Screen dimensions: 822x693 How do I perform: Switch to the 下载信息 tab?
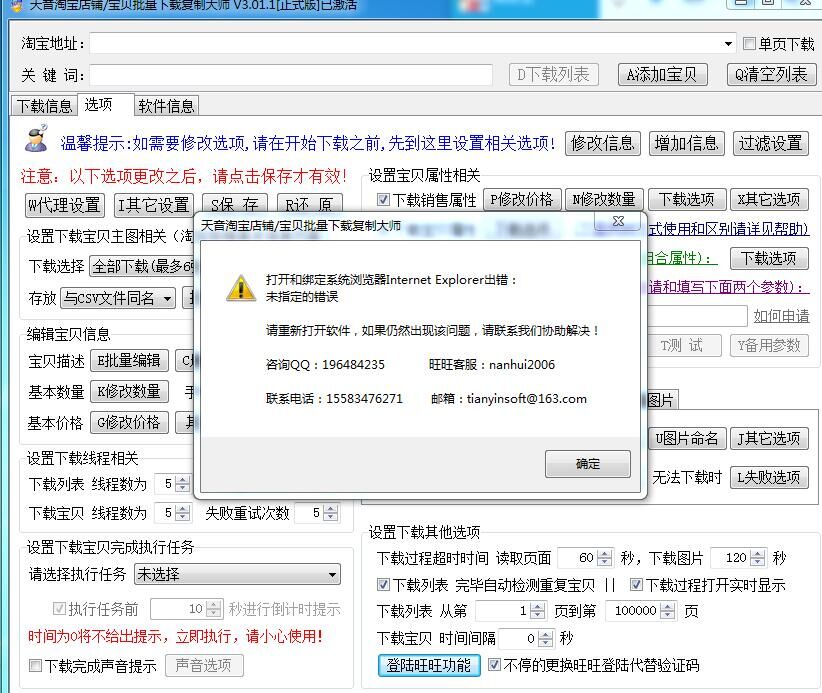[x=45, y=106]
